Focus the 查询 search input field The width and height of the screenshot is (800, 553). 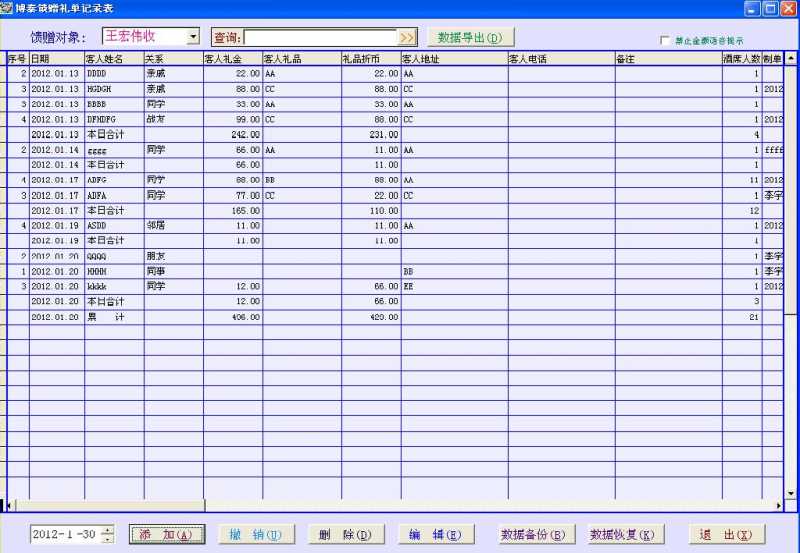click(320, 37)
